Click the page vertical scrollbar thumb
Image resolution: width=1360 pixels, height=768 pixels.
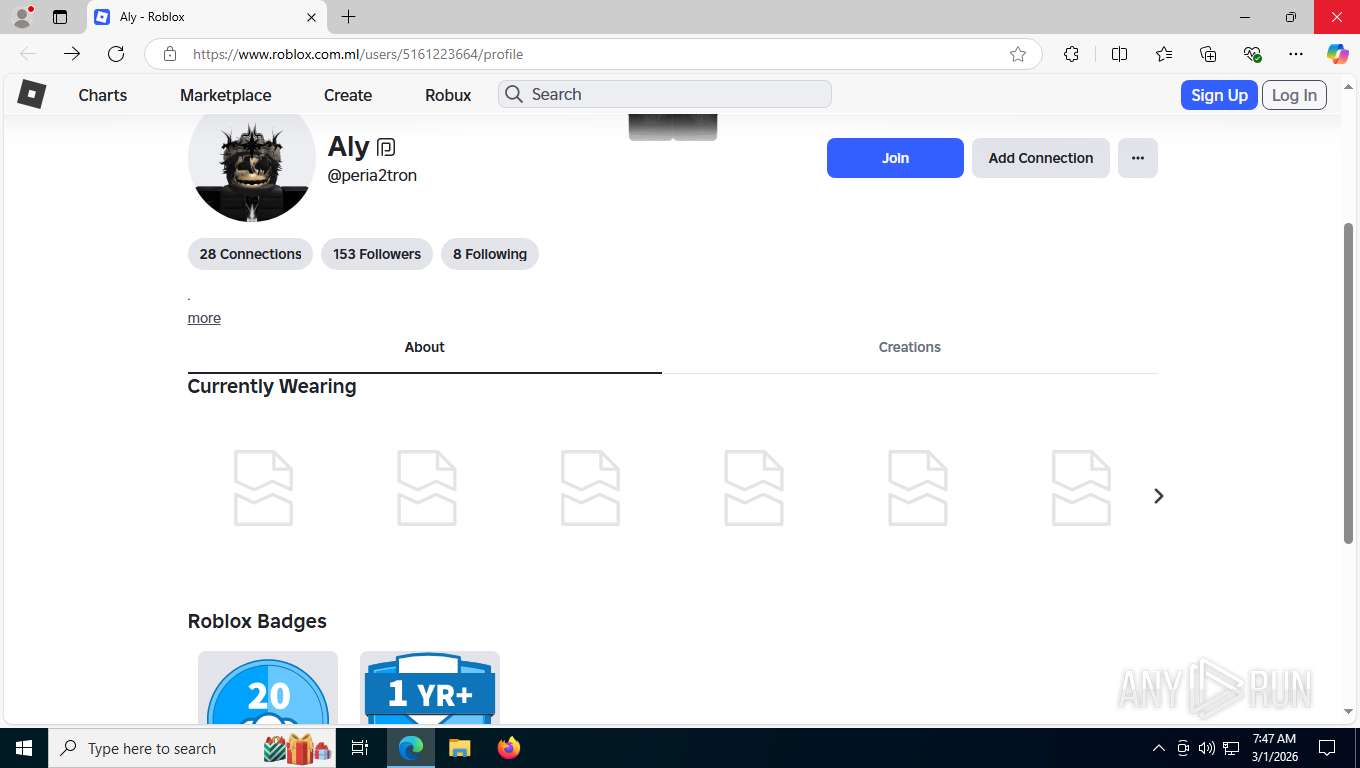1348,383
